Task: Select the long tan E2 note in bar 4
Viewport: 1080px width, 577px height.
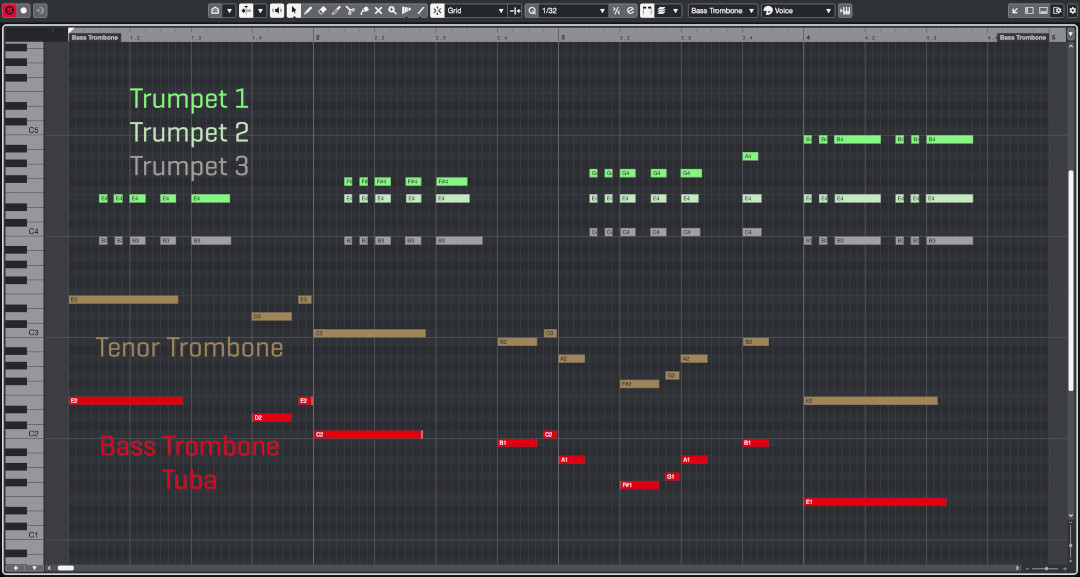Action: [871, 401]
